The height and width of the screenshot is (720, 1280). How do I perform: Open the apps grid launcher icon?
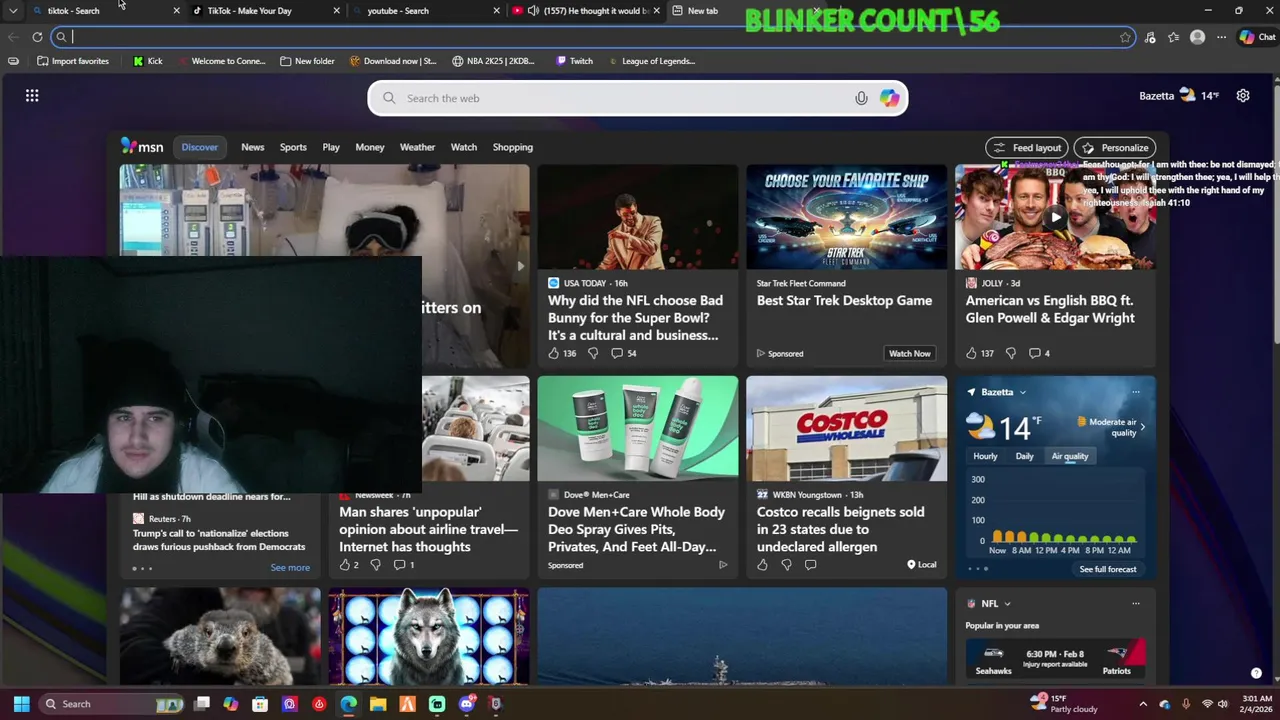(x=32, y=96)
